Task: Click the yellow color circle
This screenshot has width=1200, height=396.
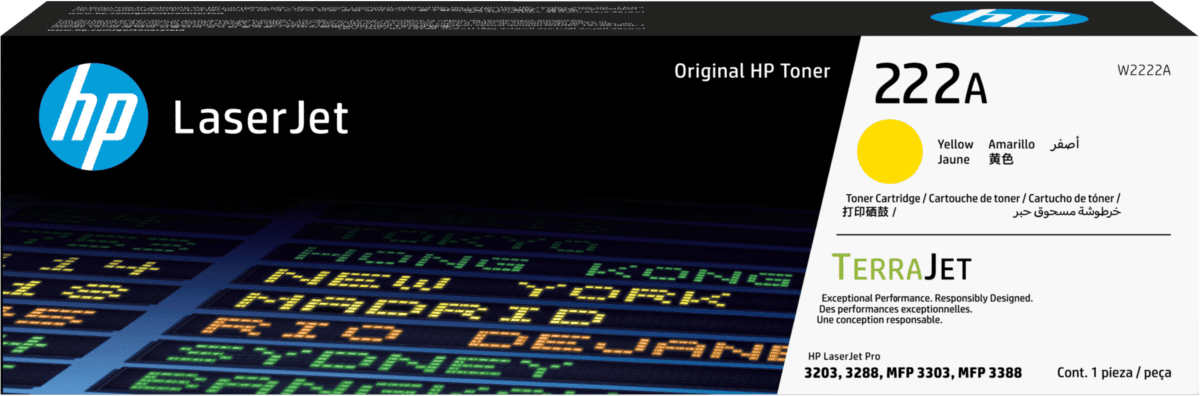Action: (889, 151)
